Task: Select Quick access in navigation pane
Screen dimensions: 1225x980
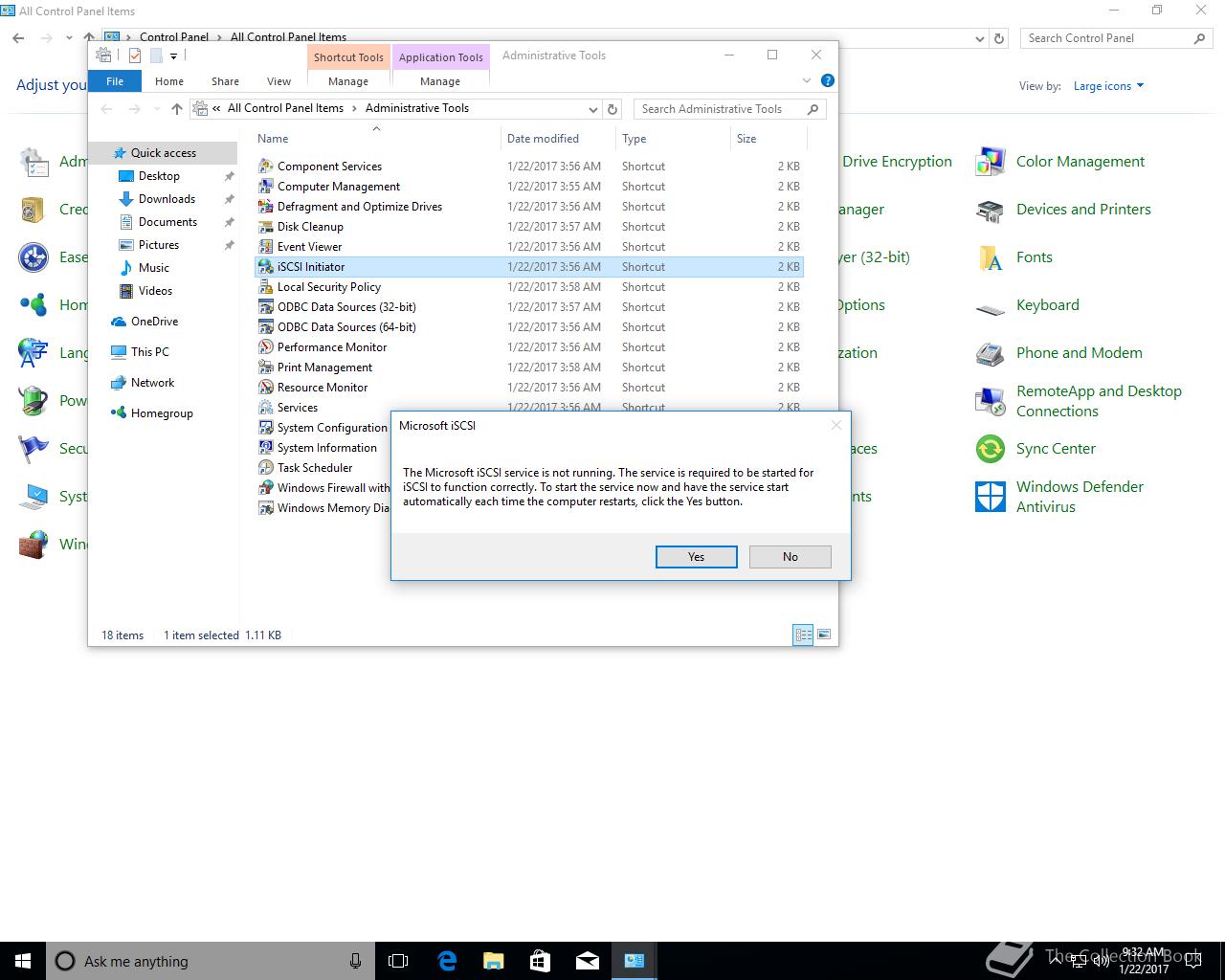Action: [x=163, y=153]
